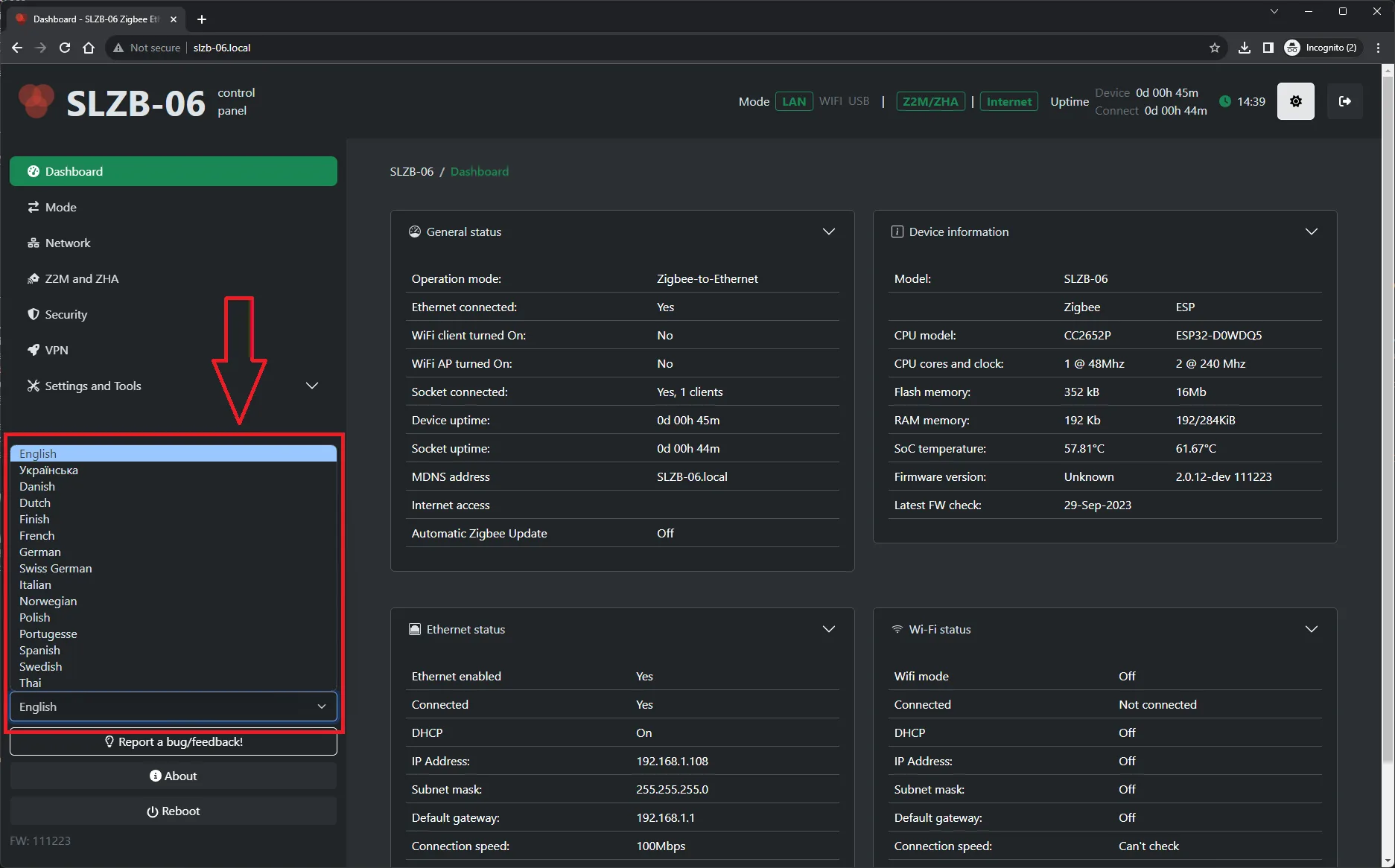Click the SLZB-06 red logo
This screenshot has height=868, width=1395.
pos(36,101)
